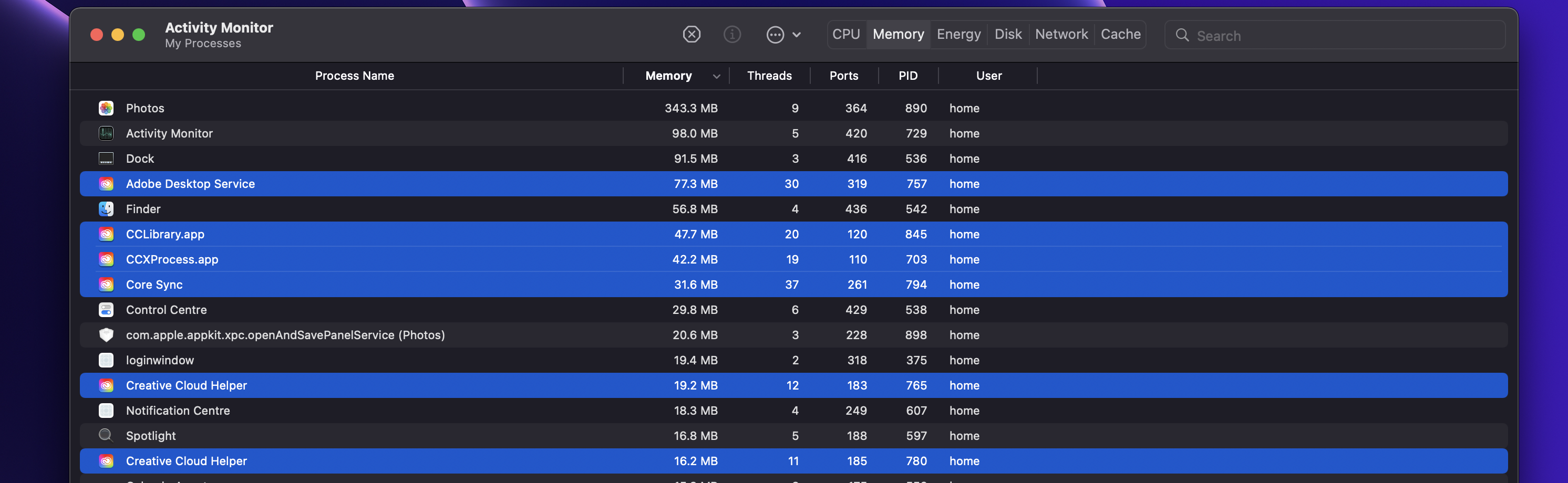Switch to the Disk tab

[x=1008, y=35]
